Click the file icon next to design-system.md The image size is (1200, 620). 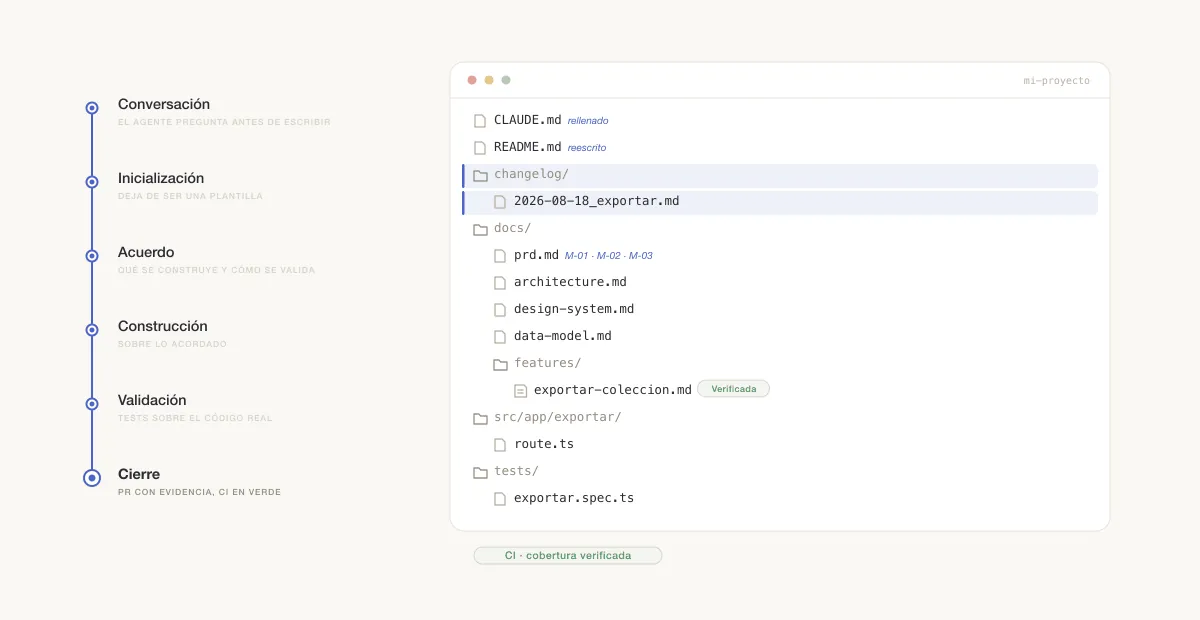click(500, 309)
